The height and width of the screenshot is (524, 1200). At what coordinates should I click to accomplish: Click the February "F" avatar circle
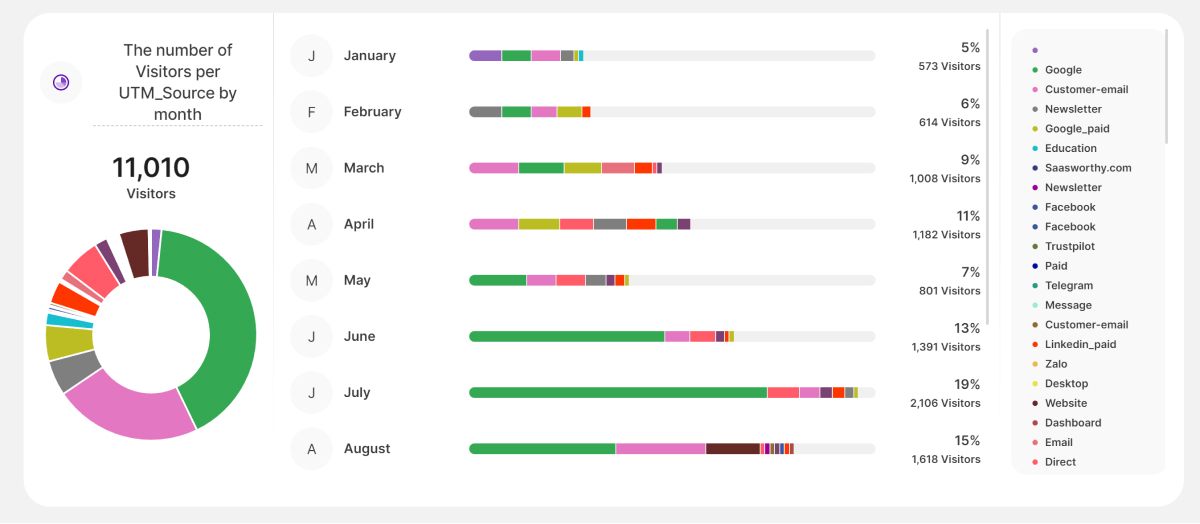[311, 112]
